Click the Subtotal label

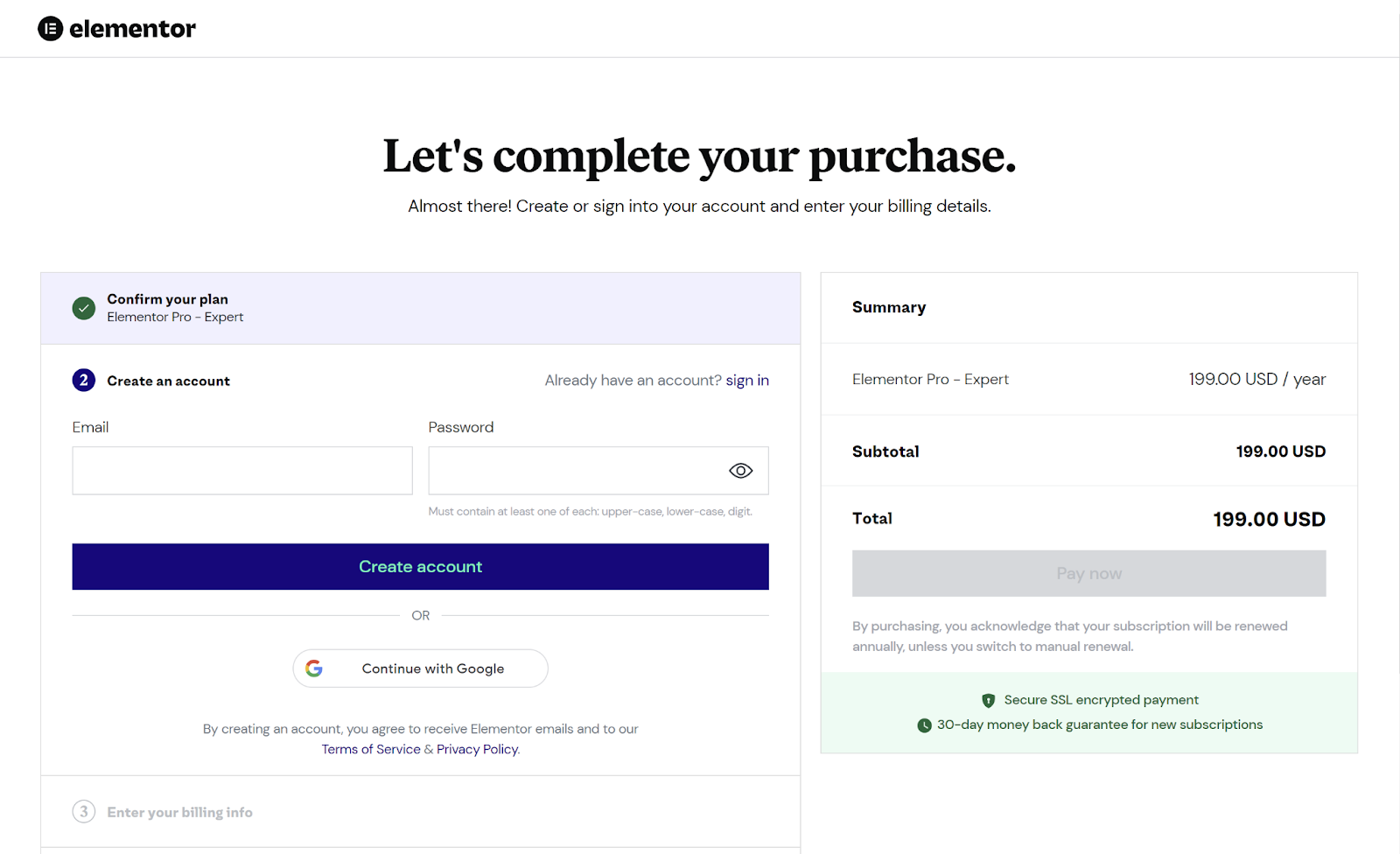click(x=885, y=451)
